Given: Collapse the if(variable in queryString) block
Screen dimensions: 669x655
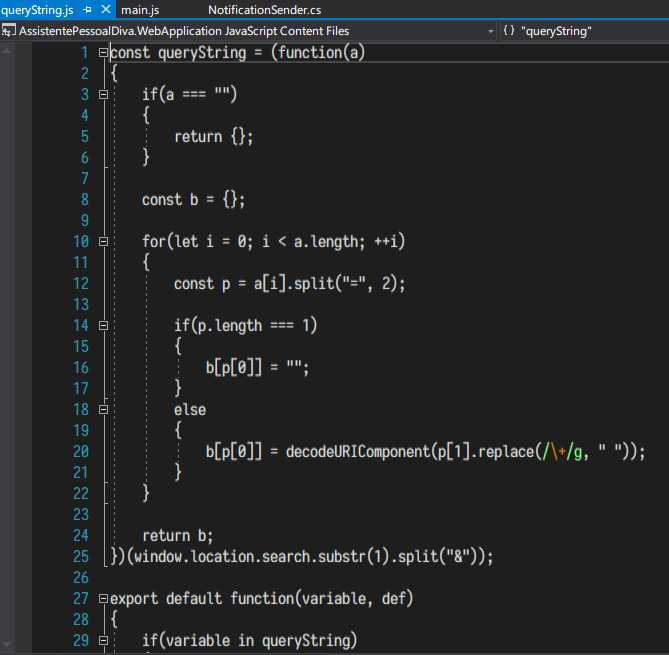Looking at the screenshot, I should pyautogui.click(x=103, y=640).
